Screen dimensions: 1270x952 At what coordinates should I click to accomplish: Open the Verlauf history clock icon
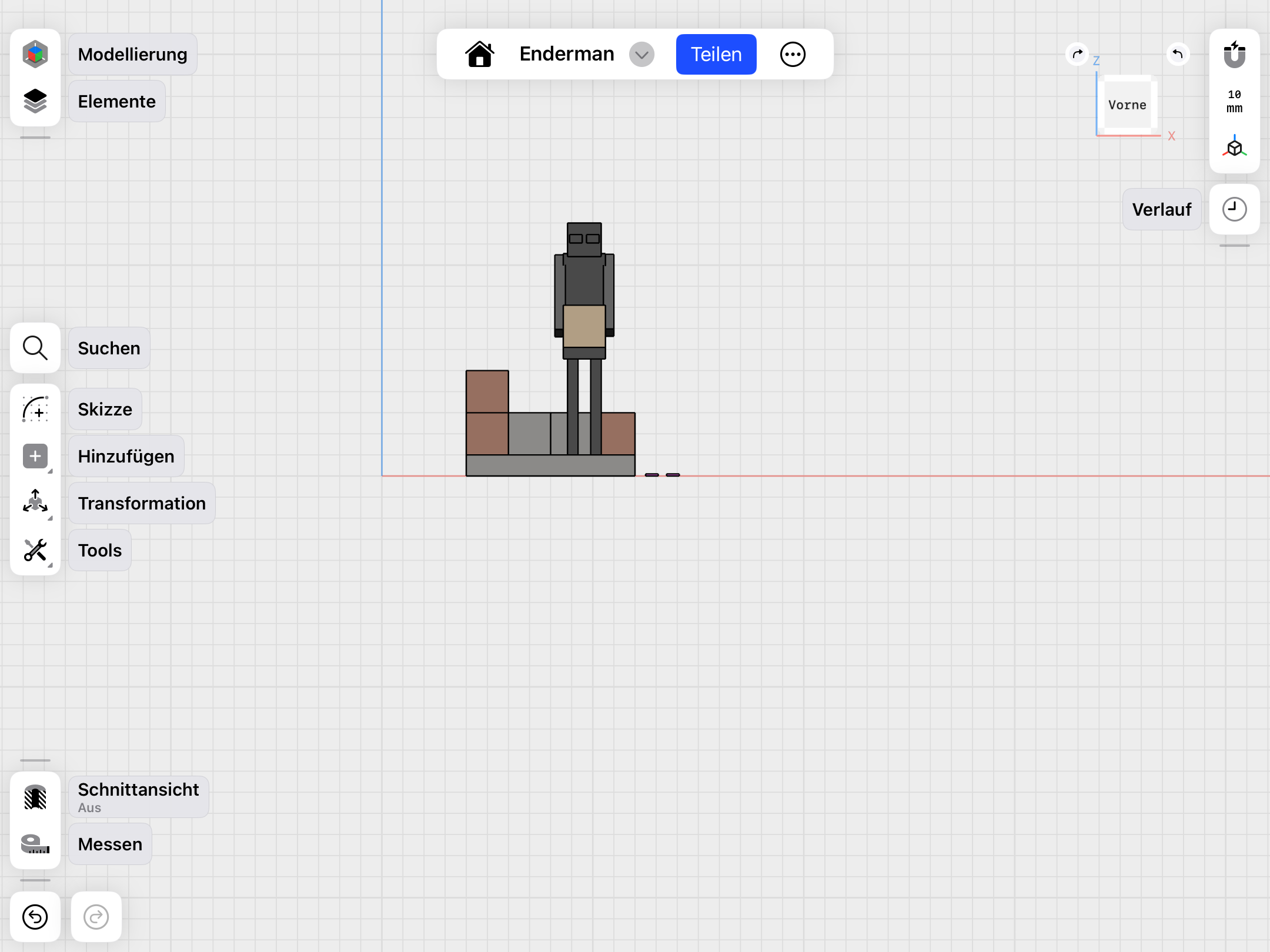click(1235, 209)
